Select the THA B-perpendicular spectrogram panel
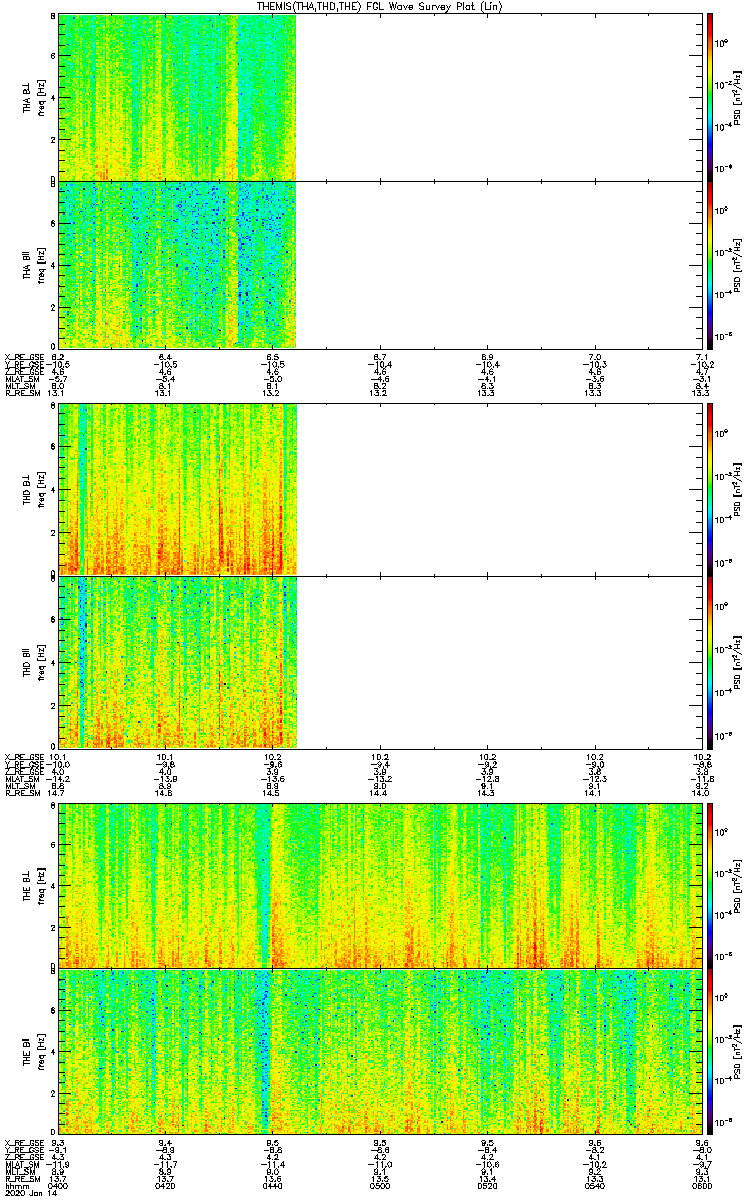The height and width of the screenshot is (1200, 750). 380,97
